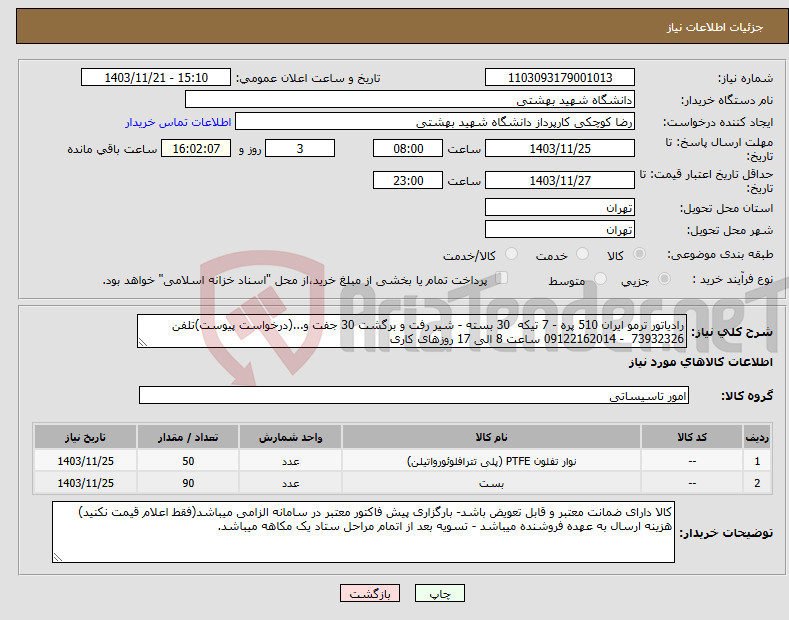Screen dimensions: 789x620
Task: Click the resize handle of the buyer notes area
Action: point(58,557)
